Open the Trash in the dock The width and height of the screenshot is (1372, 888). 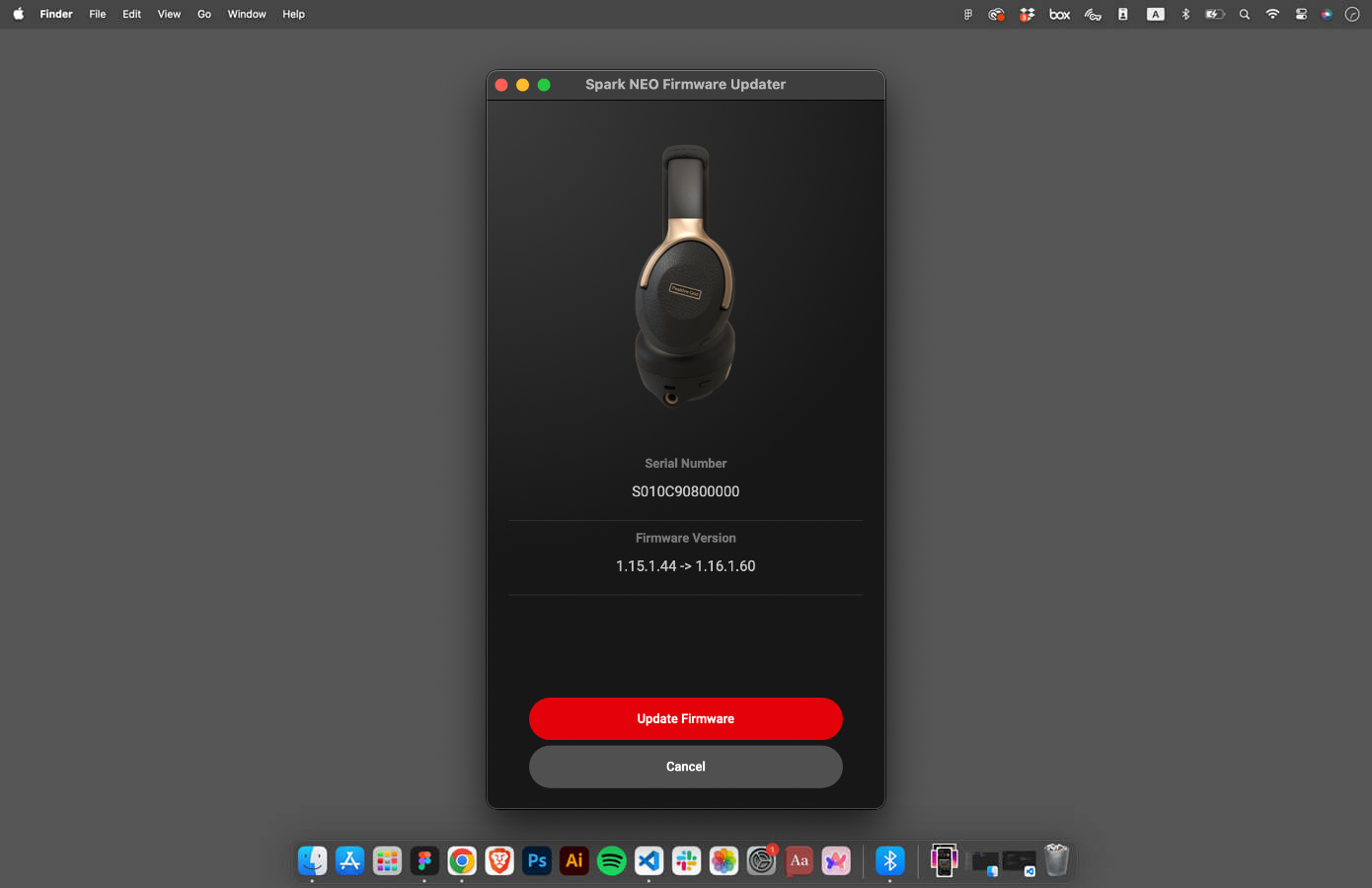point(1056,860)
